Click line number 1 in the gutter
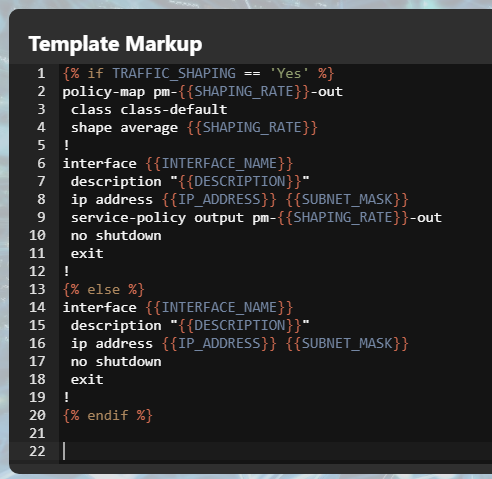Image resolution: width=492 pixels, height=479 pixels. pyautogui.click(x=41, y=73)
